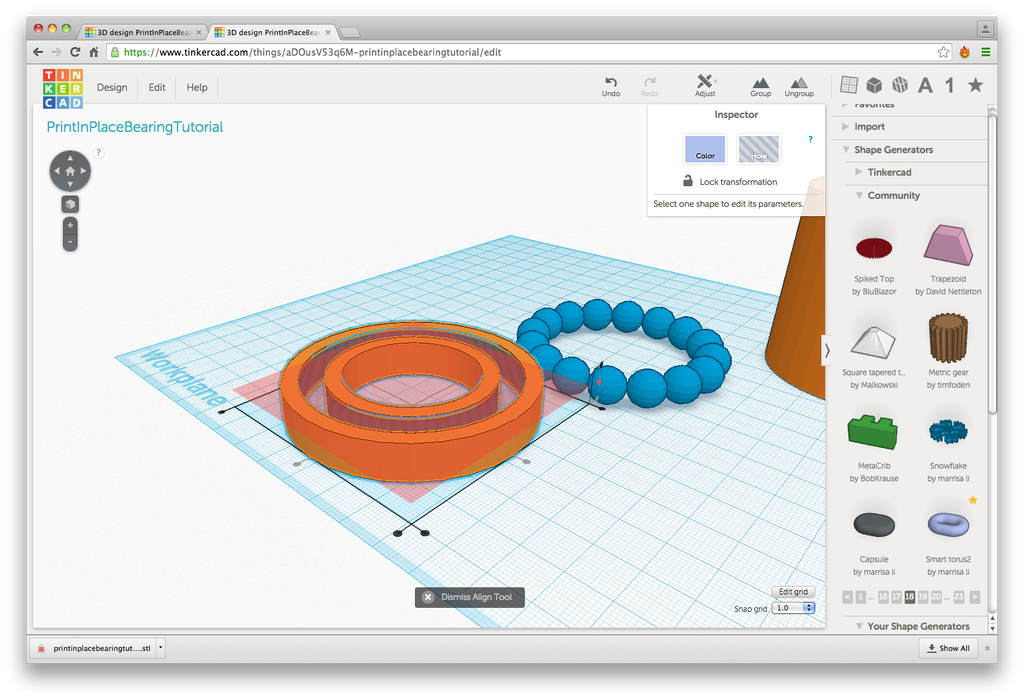This screenshot has width=1024, height=700.
Task: Click the home view button in the orbit control
Action: pos(70,171)
